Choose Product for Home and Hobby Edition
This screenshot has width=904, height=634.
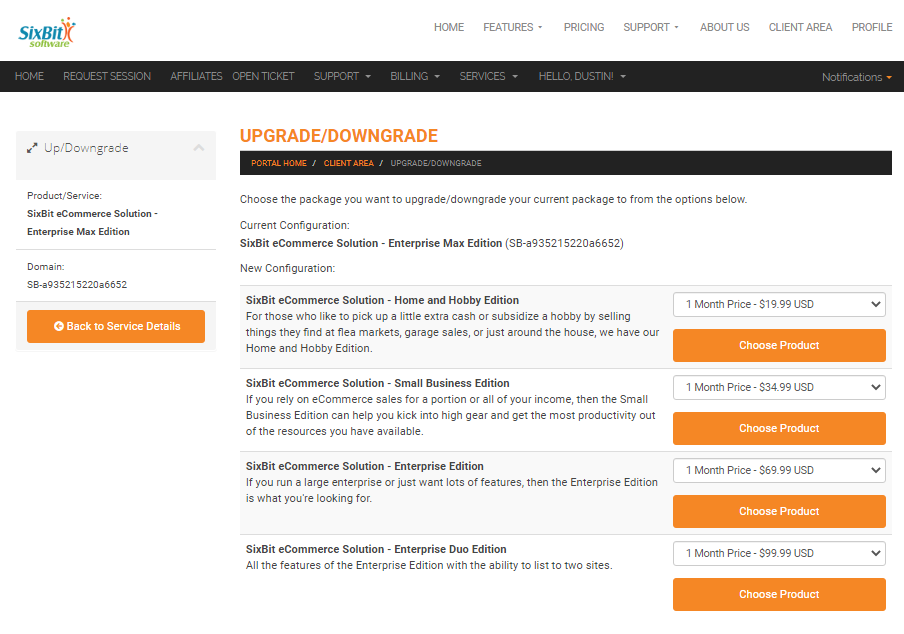[x=779, y=345]
